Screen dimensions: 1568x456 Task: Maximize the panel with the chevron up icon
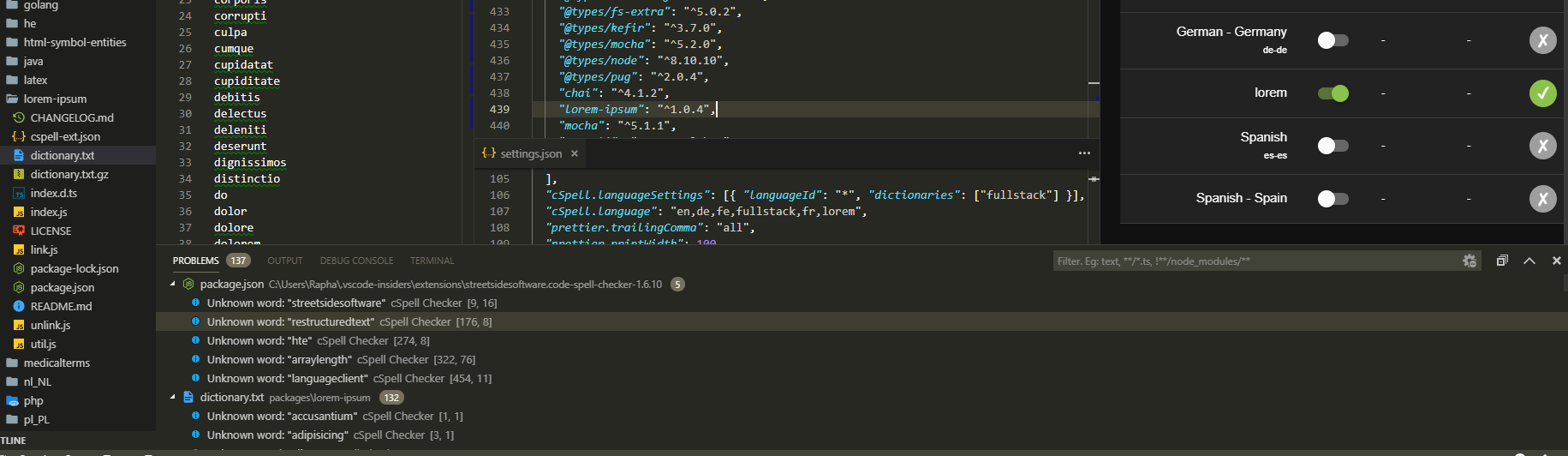(x=1529, y=261)
